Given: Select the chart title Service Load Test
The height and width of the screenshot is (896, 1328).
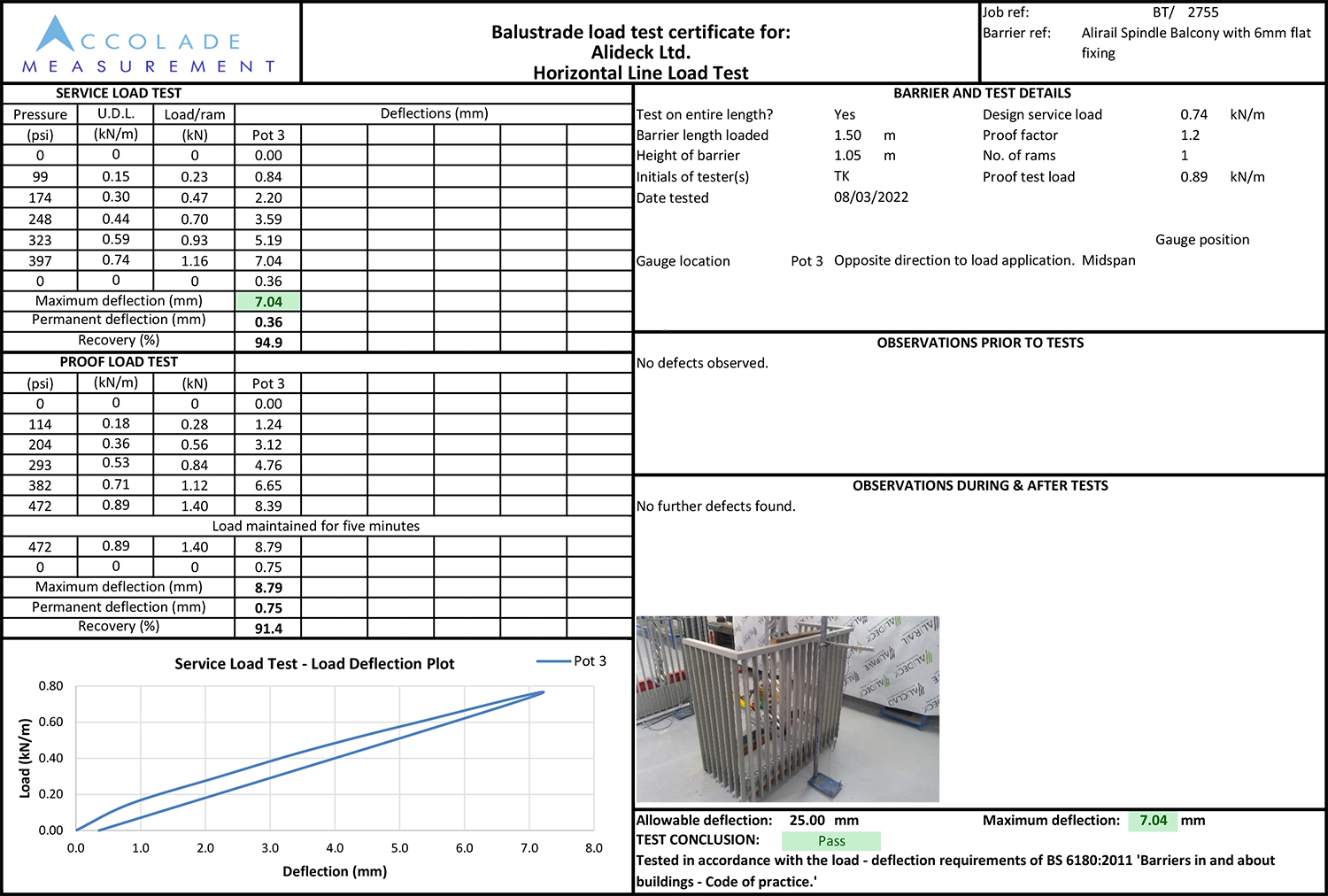Looking at the screenshot, I should (314, 664).
